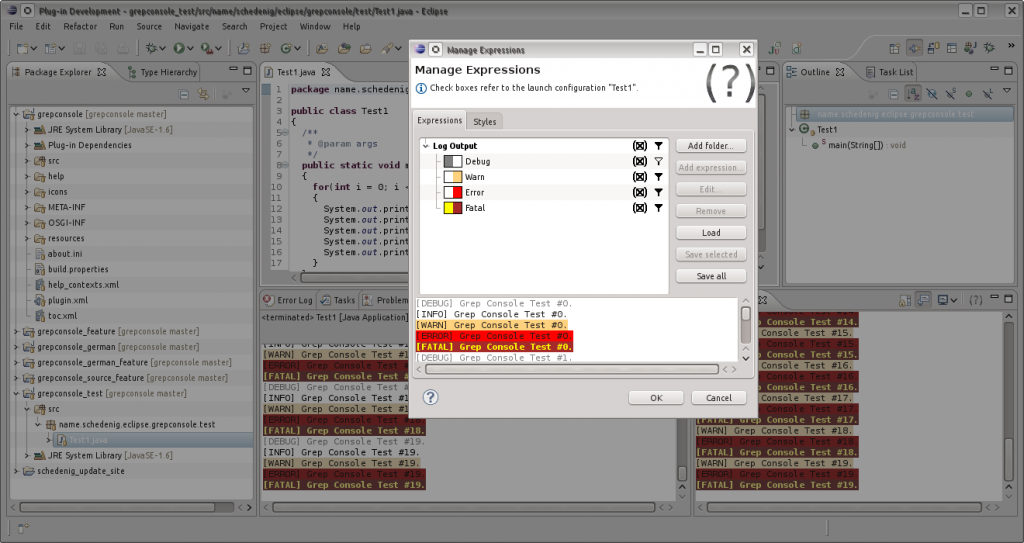The image size is (1024, 543).
Task: Click the Debug style color swatch
Action: click(x=453, y=161)
